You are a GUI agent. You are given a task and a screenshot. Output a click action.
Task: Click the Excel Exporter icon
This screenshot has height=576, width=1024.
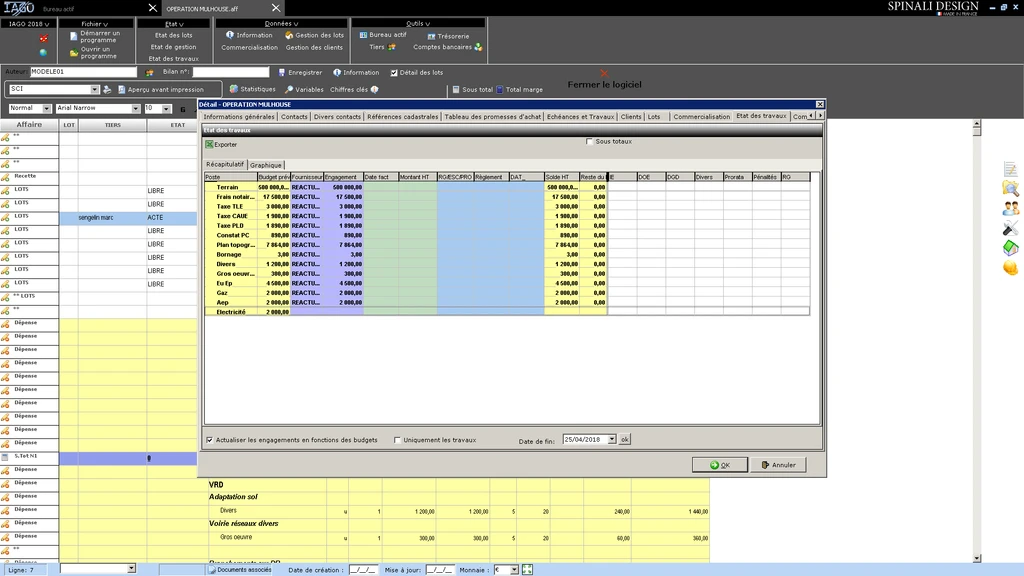click(x=210, y=145)
